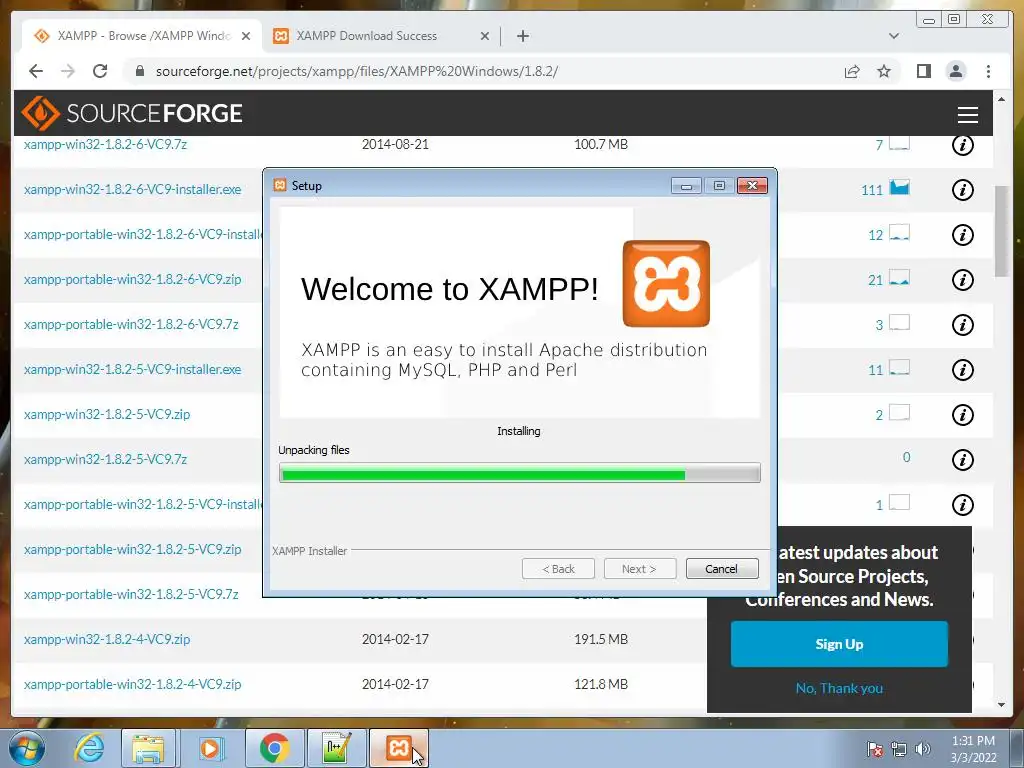This screenshot has height=768, width=1024.
Task: Click the page vertical scrollbar thumb
Action: click(x=1002, y=232)
